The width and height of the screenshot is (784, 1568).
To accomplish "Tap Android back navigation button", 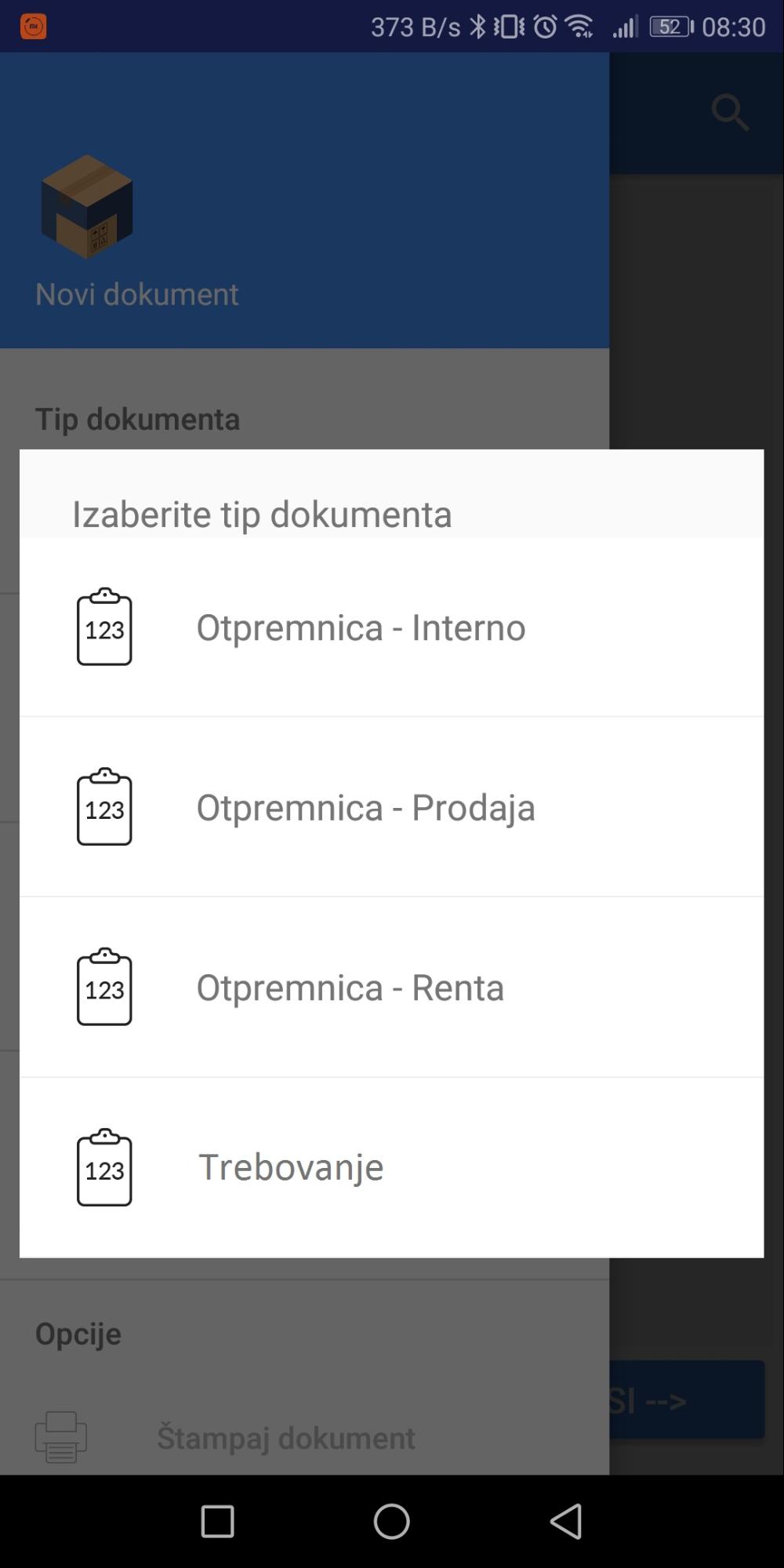I will pos(566,1521).
